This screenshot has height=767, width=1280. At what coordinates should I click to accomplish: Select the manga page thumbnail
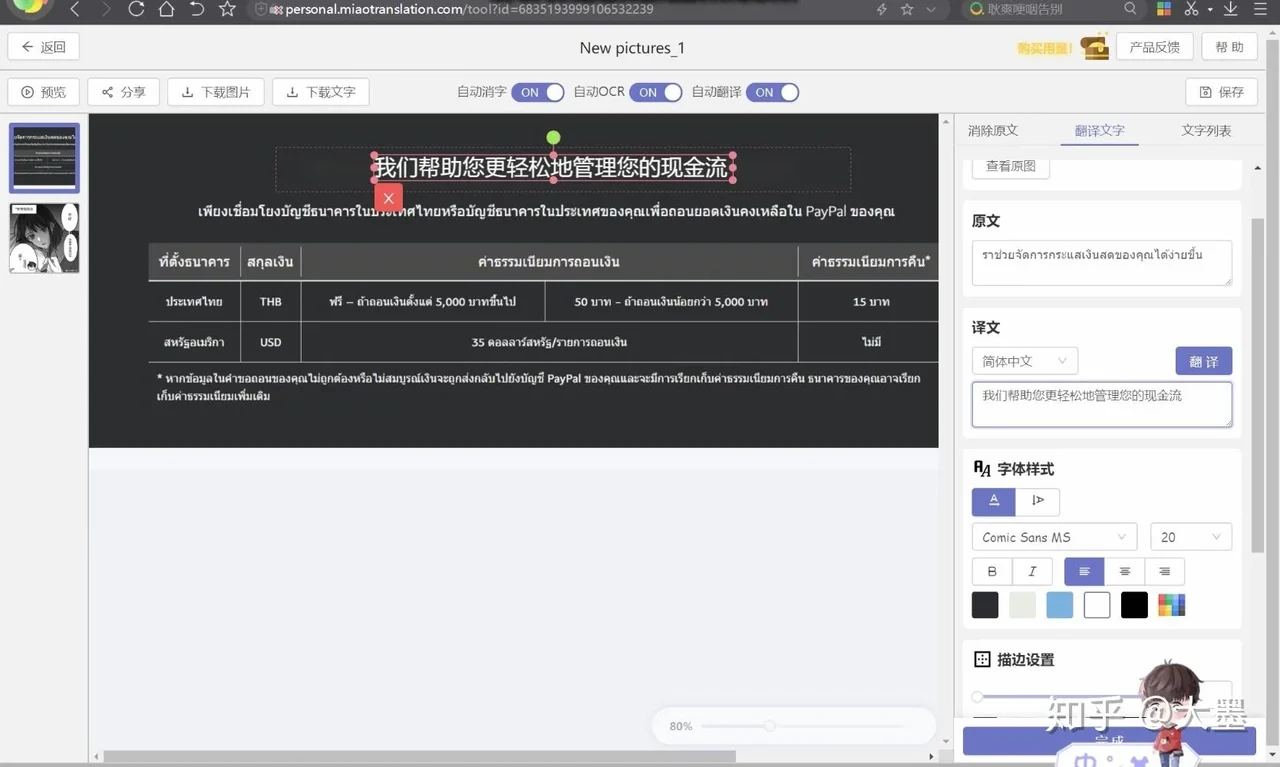(44, 238)
